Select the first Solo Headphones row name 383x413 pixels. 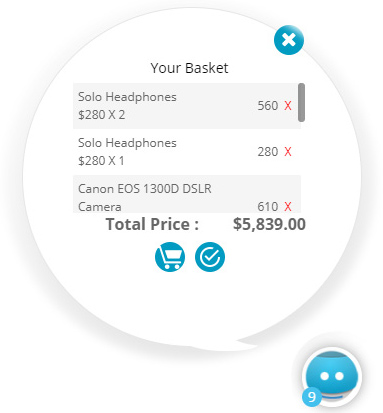127,97
